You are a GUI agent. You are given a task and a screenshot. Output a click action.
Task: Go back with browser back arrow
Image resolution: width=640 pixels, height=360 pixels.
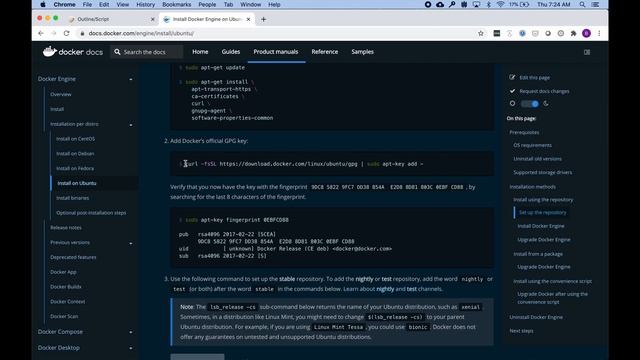40,33
